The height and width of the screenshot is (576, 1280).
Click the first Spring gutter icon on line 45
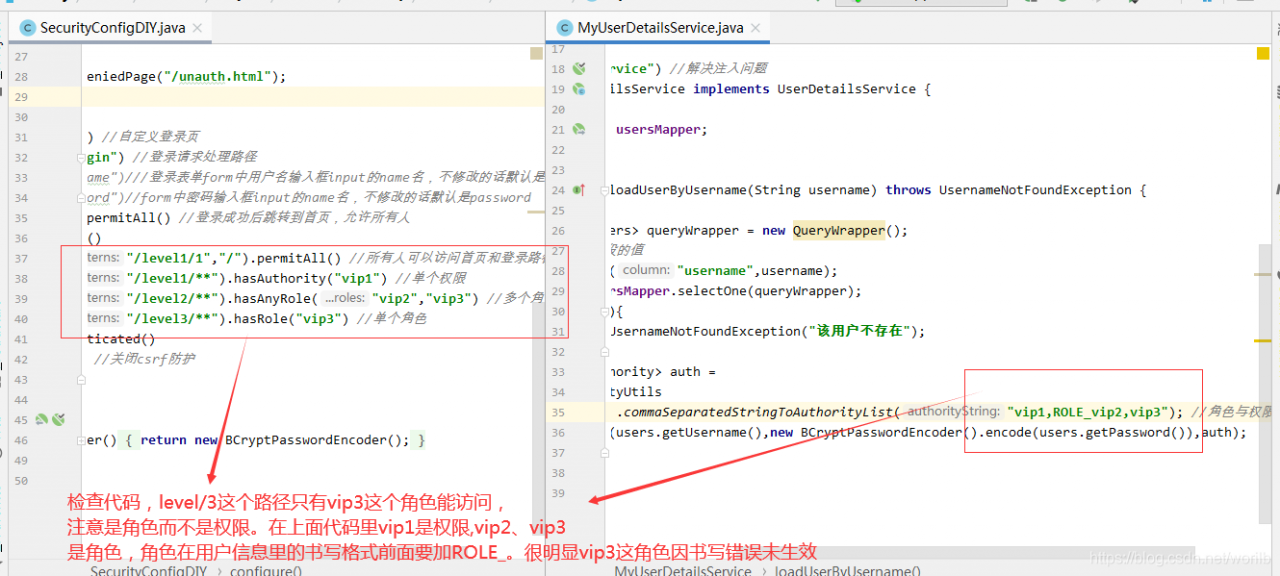(x=42, y=420)
